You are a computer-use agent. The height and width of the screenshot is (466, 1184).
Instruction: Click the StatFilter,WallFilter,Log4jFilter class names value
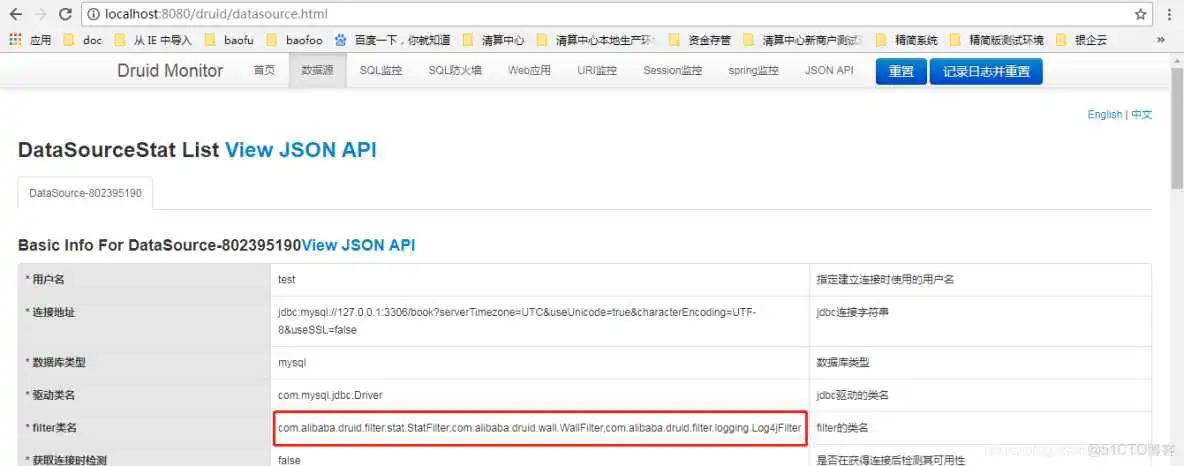(539, 428)
